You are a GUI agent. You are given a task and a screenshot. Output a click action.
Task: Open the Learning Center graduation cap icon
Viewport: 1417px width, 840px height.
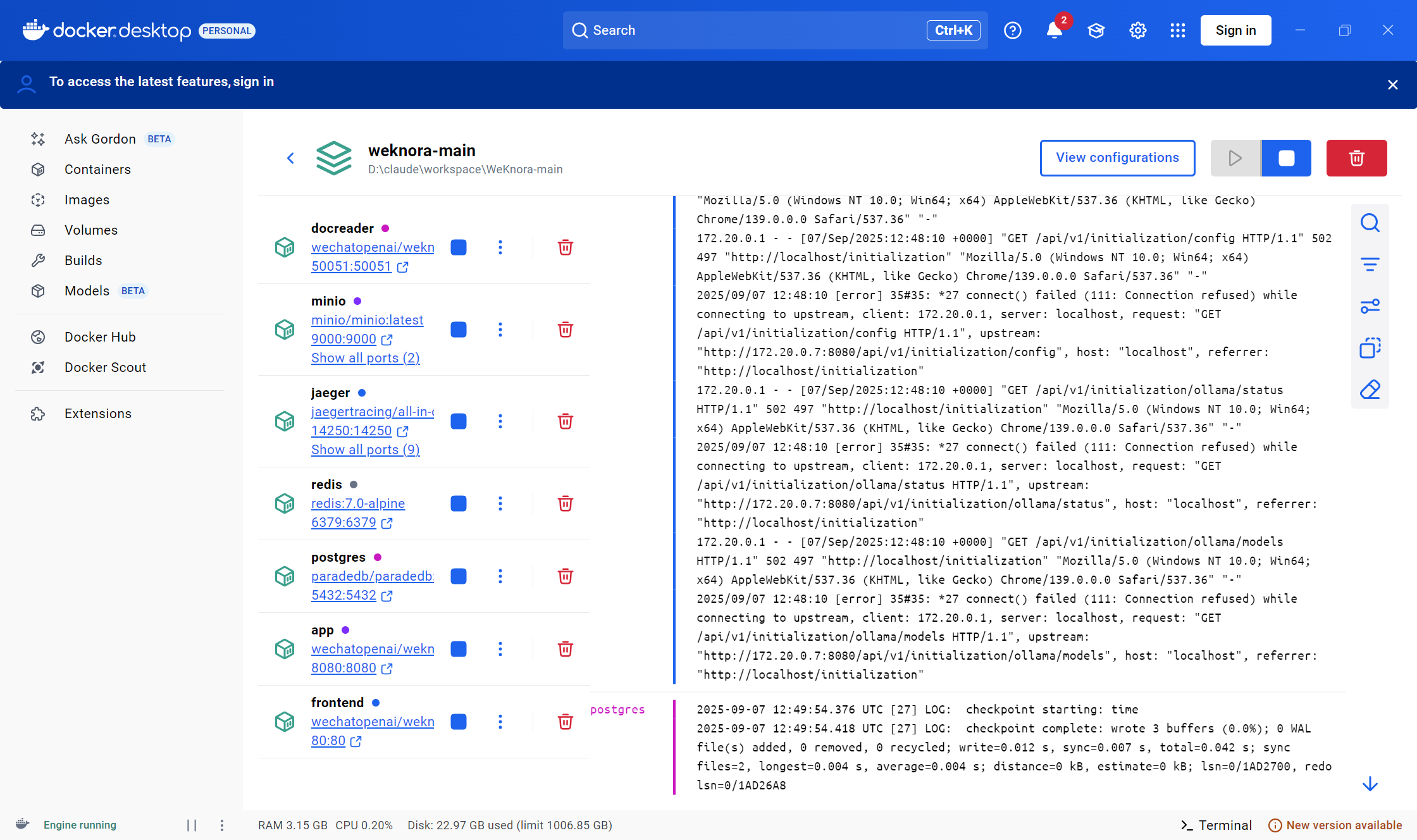[1096, 30]
